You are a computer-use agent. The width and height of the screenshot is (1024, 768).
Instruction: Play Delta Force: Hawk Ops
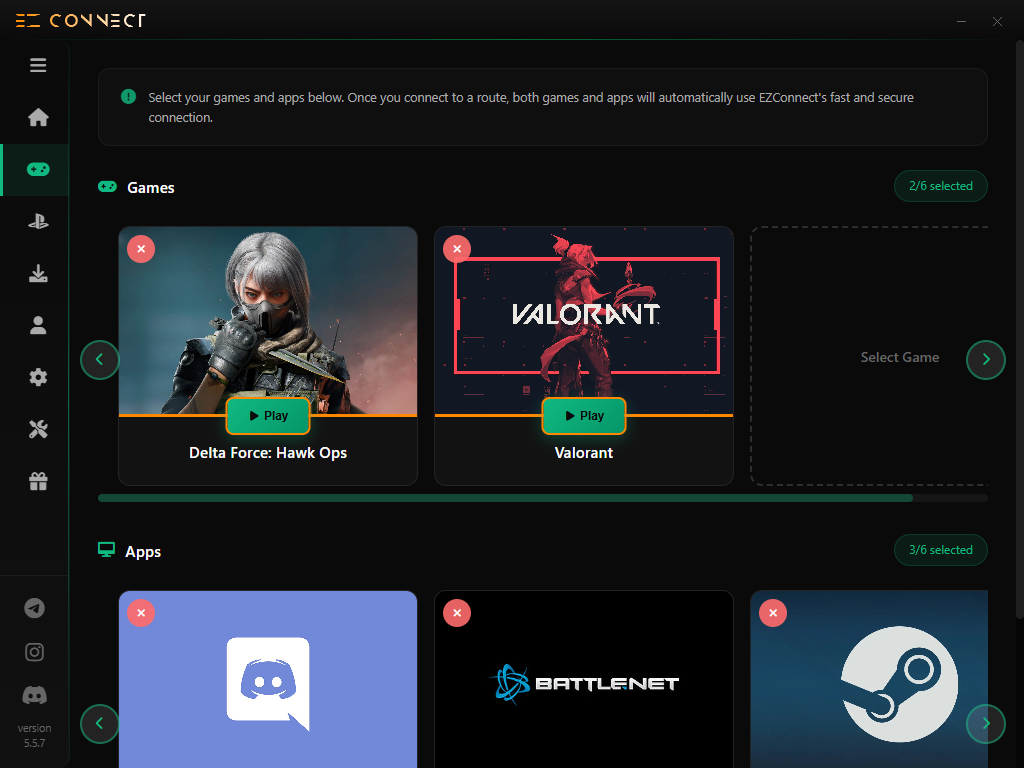coord(268,416)
